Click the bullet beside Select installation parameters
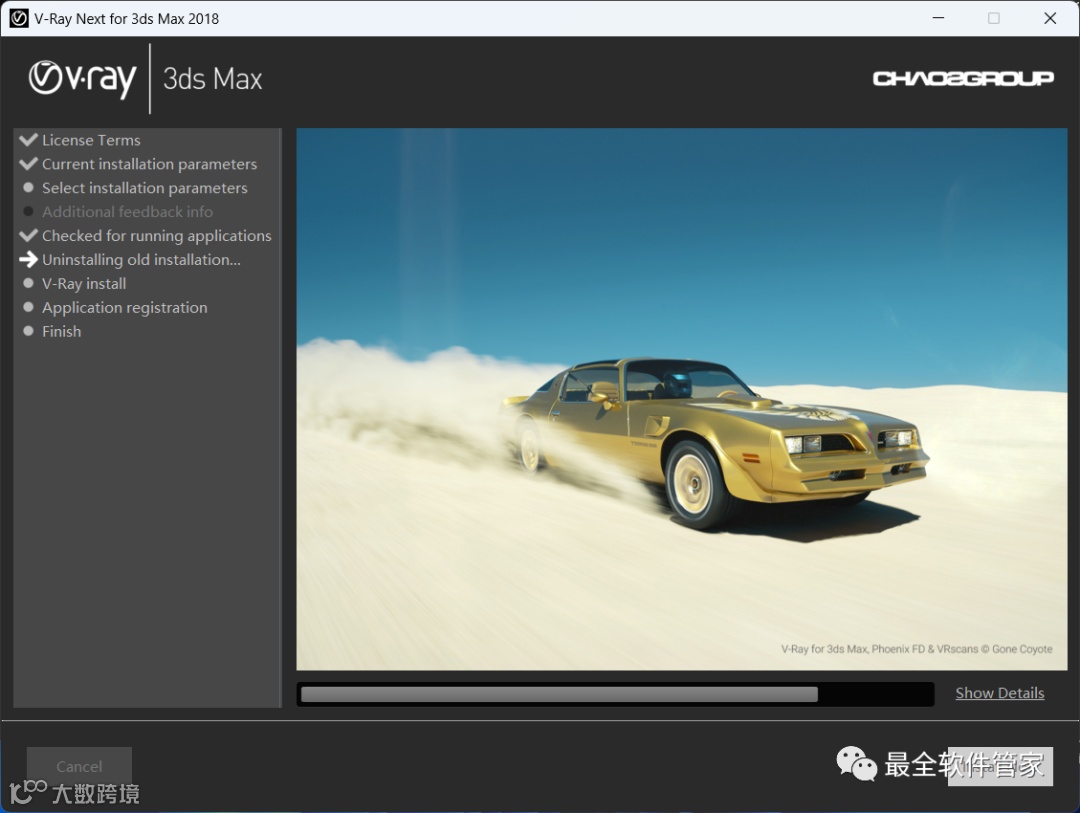This screenshot has height=813, width=1080. pos(28,187)
